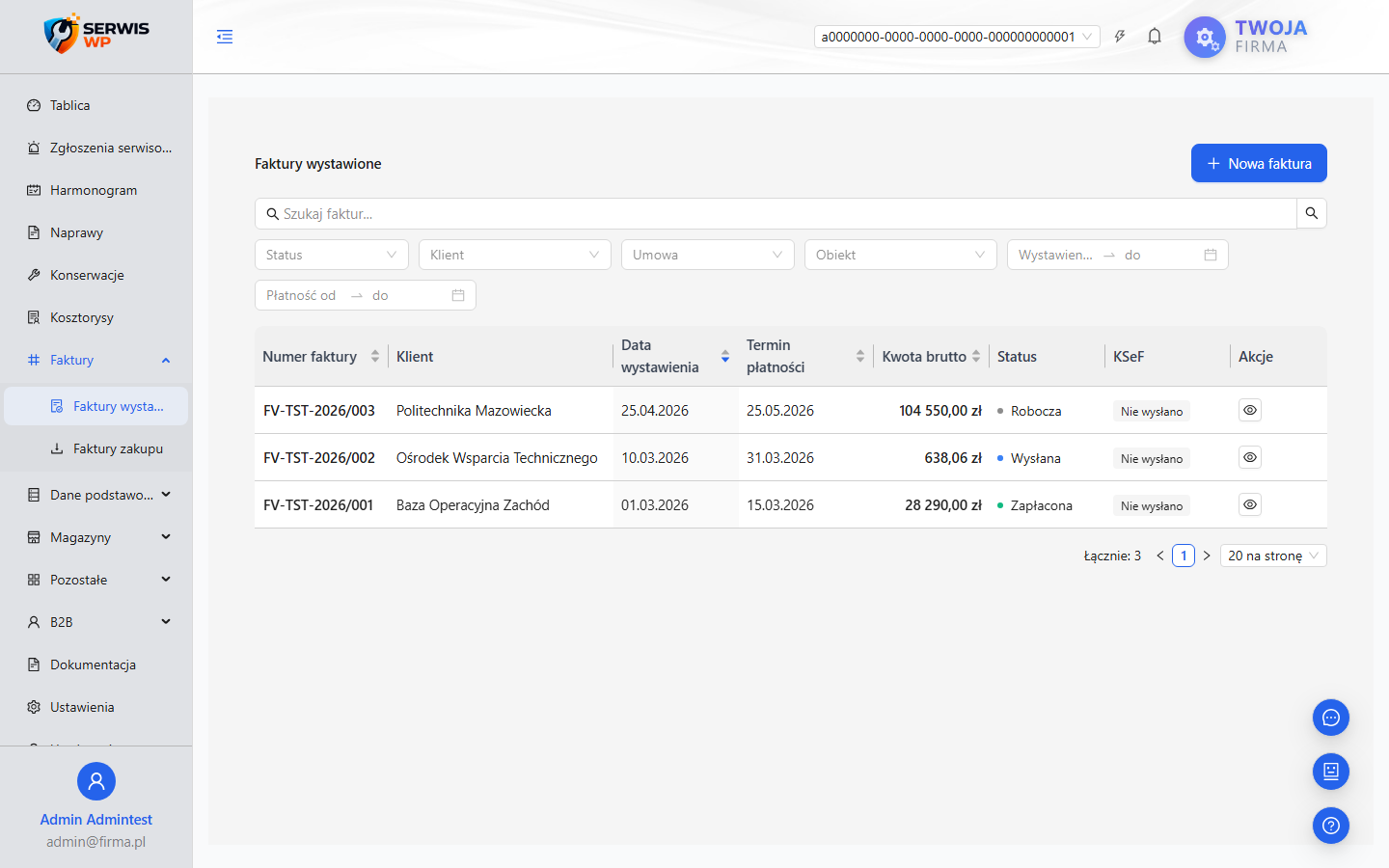Screen dimensions: 1389x868
Task: Click amount 104 550,00 zł
Action: [940, 410]
